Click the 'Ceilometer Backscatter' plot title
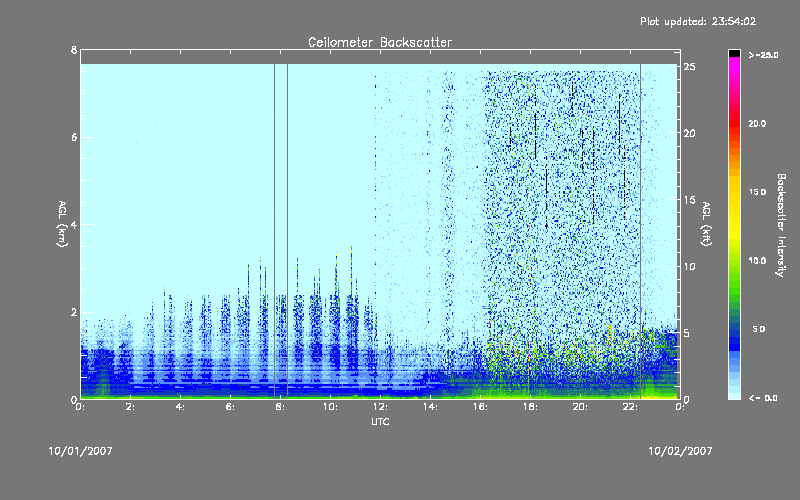Image resolution: width=800 pixels, height=500 pixels. coord(380,42)
